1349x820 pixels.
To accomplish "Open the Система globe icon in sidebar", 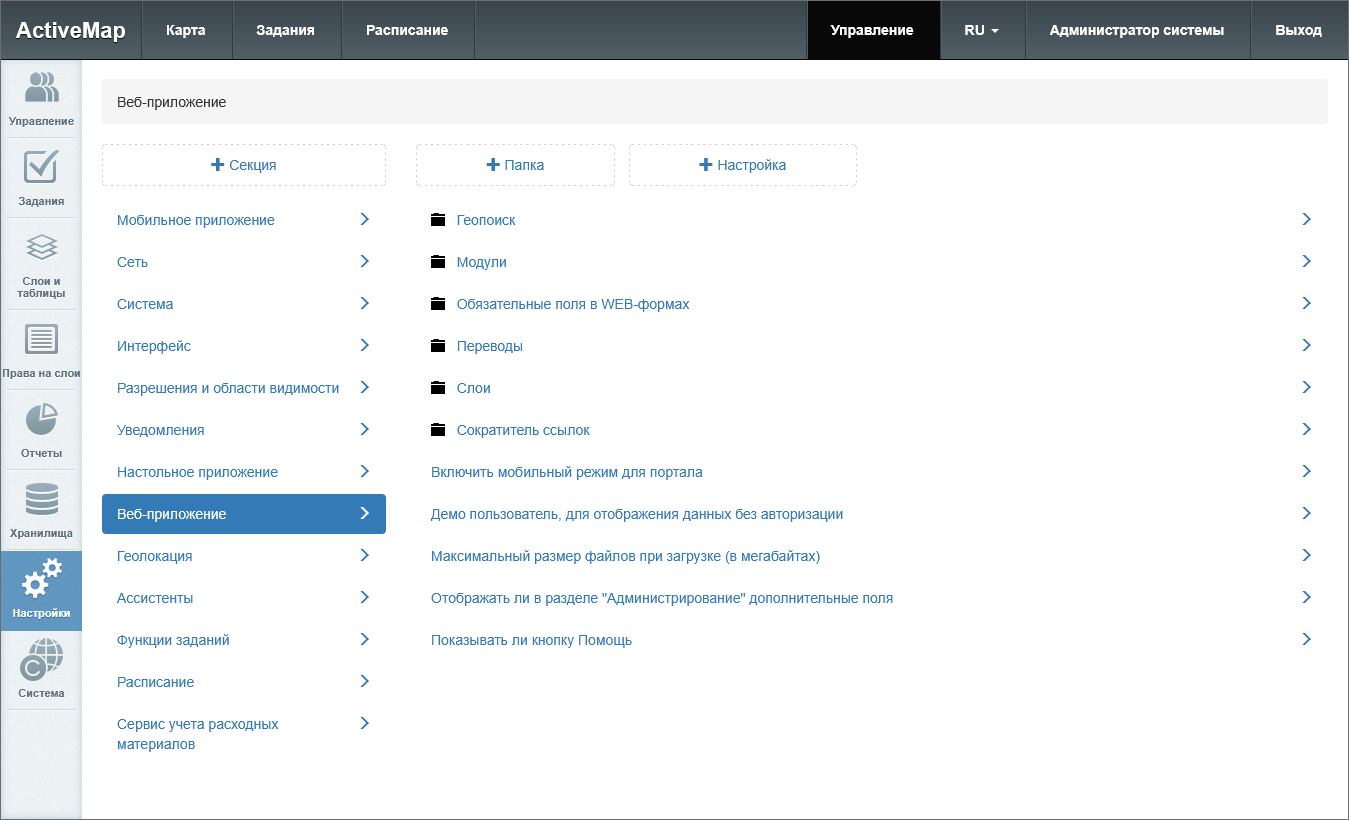I will (x=41, y=660).
